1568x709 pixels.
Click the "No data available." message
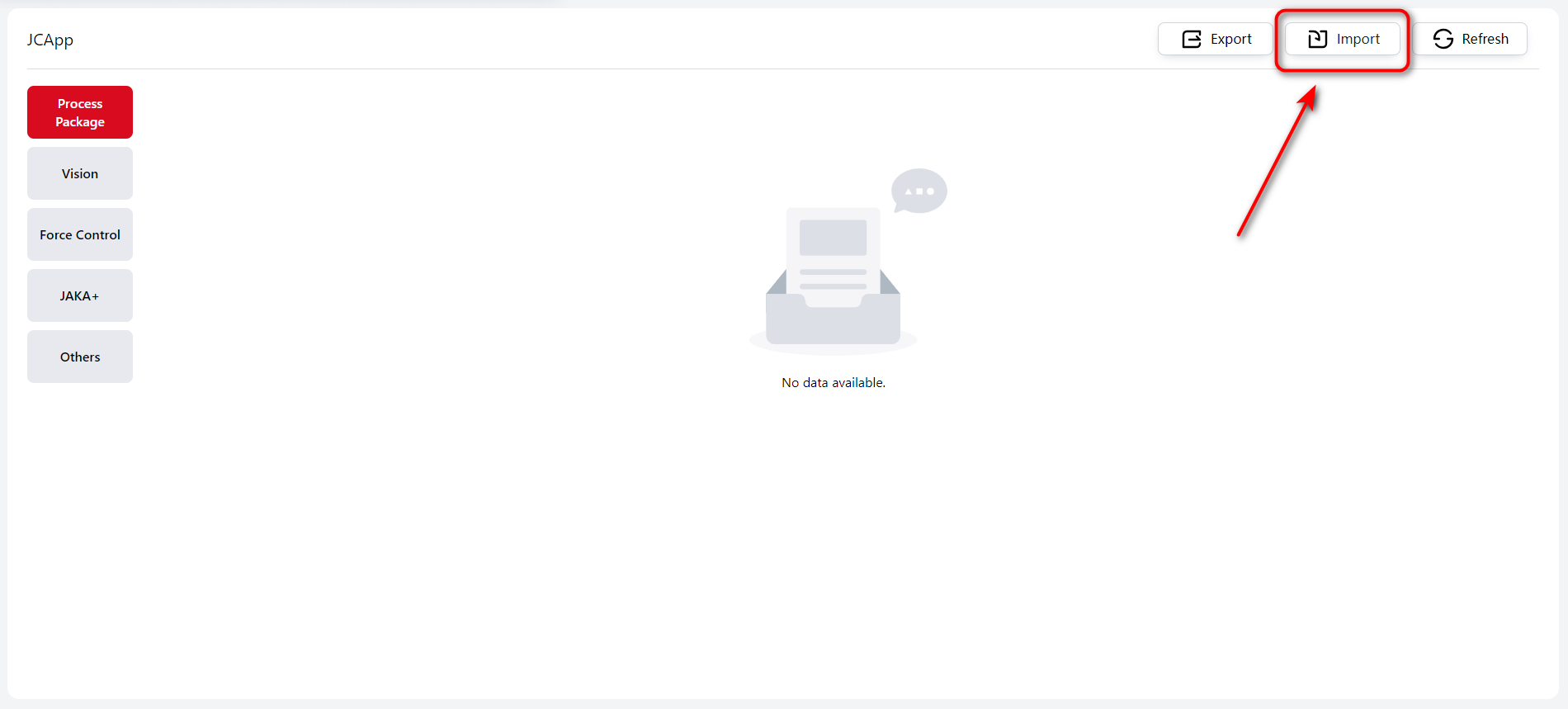pyautogui.click(x=833, y=383)
